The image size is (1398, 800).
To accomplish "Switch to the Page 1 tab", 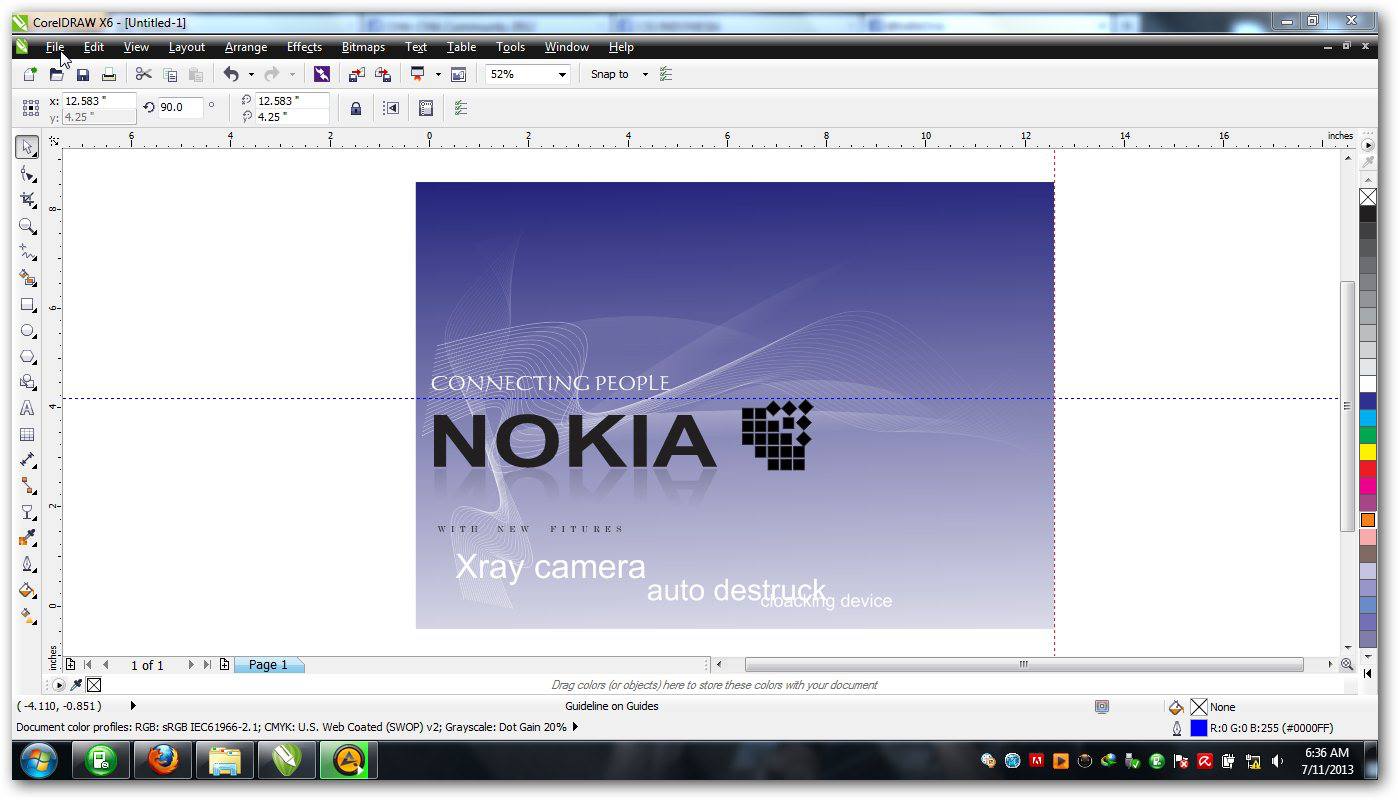I will pyautogui.click(x=268, y=665).
